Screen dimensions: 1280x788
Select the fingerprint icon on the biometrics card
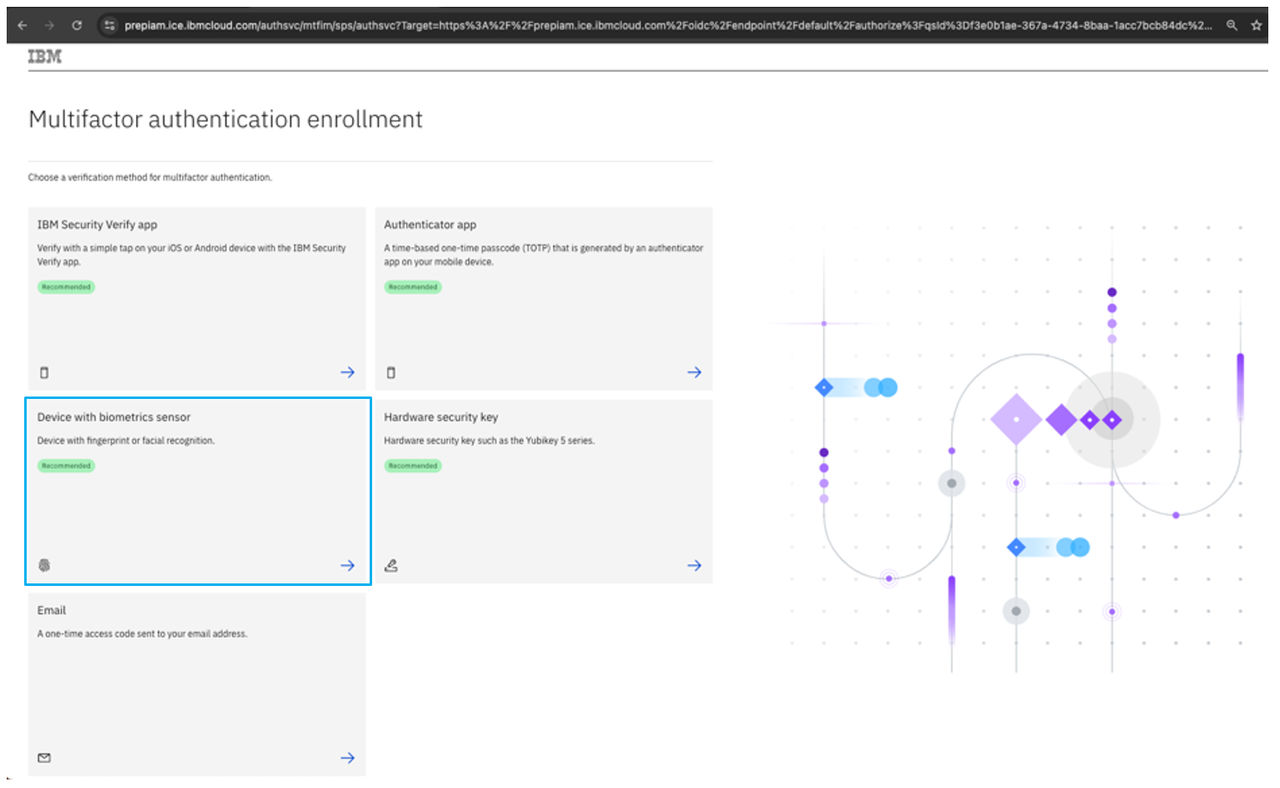click(x=44, y=565)
